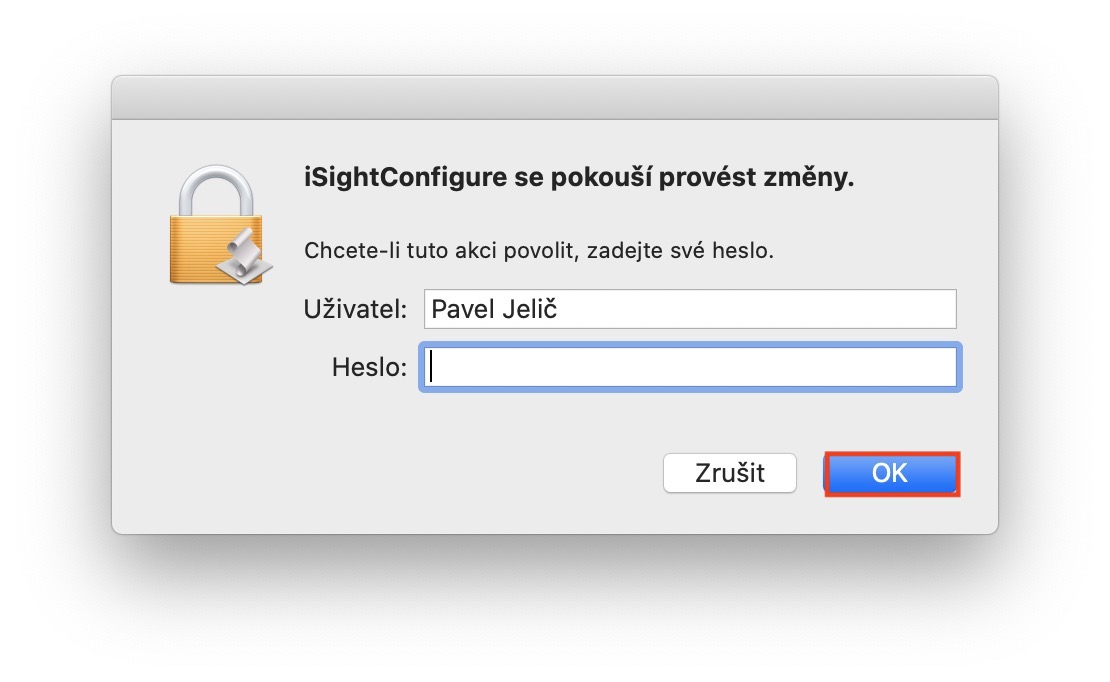Click the Uživatel: label

(355, 310)
